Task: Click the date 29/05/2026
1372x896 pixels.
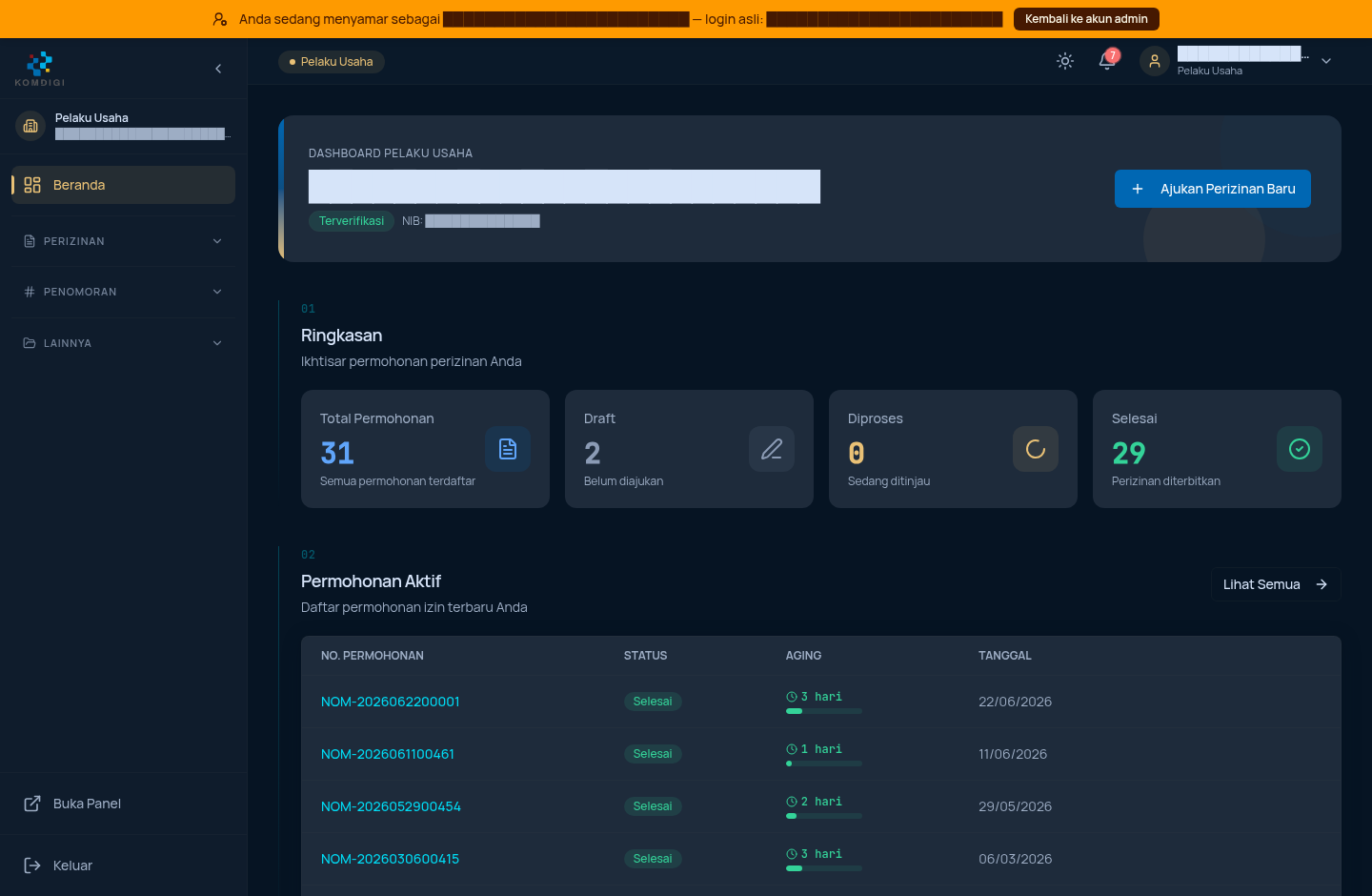Action: [1015, 806]
